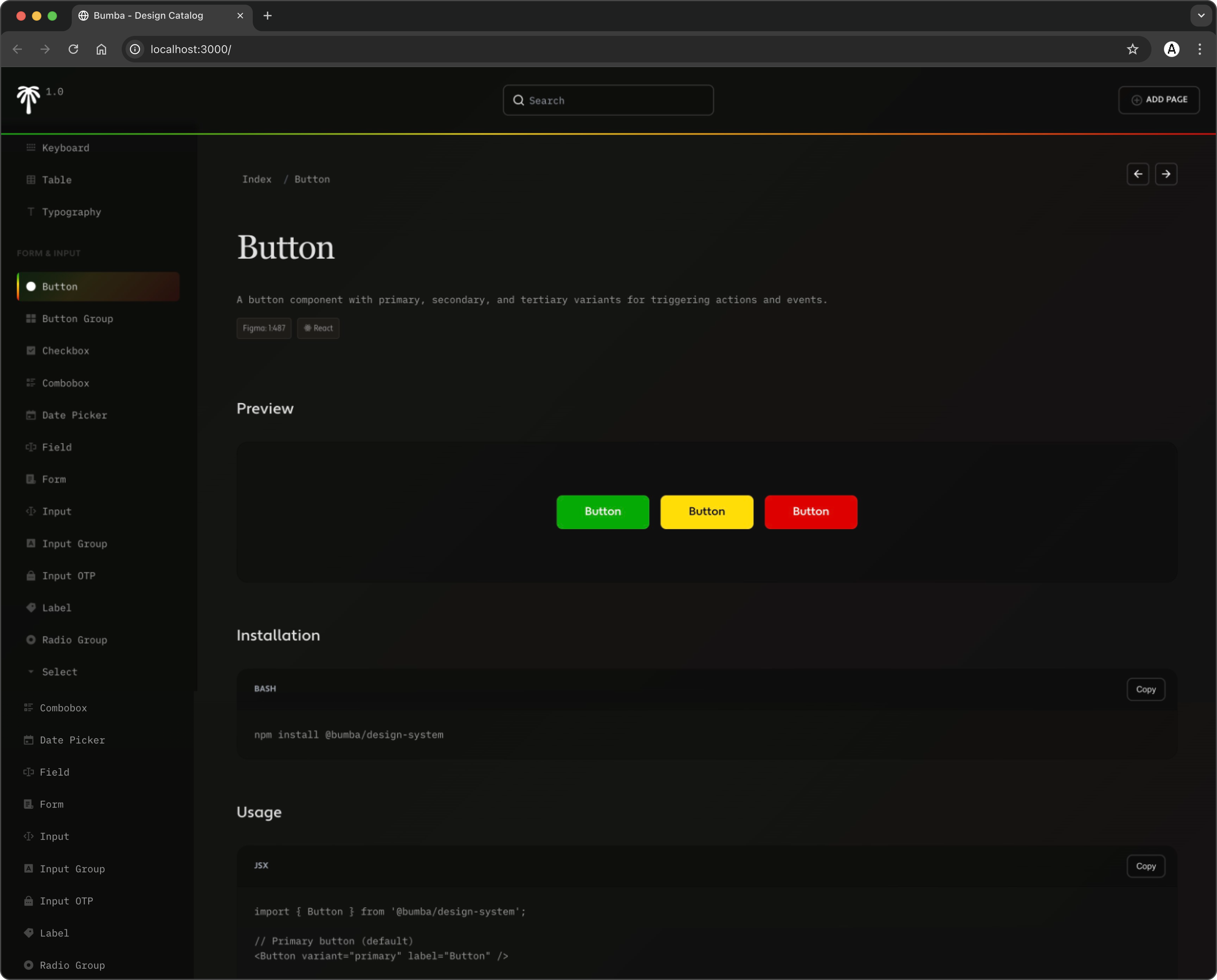Click the Input OTP lock icon
This screenshot has height=980, width=1217.
[31, 576]
